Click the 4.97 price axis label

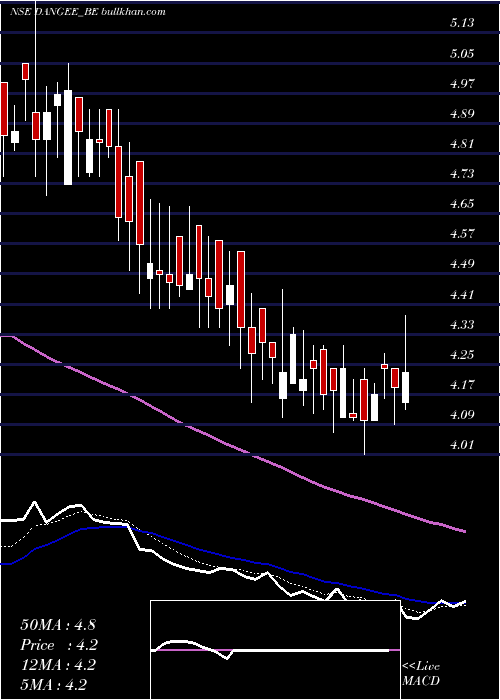(x=462, y=83)
